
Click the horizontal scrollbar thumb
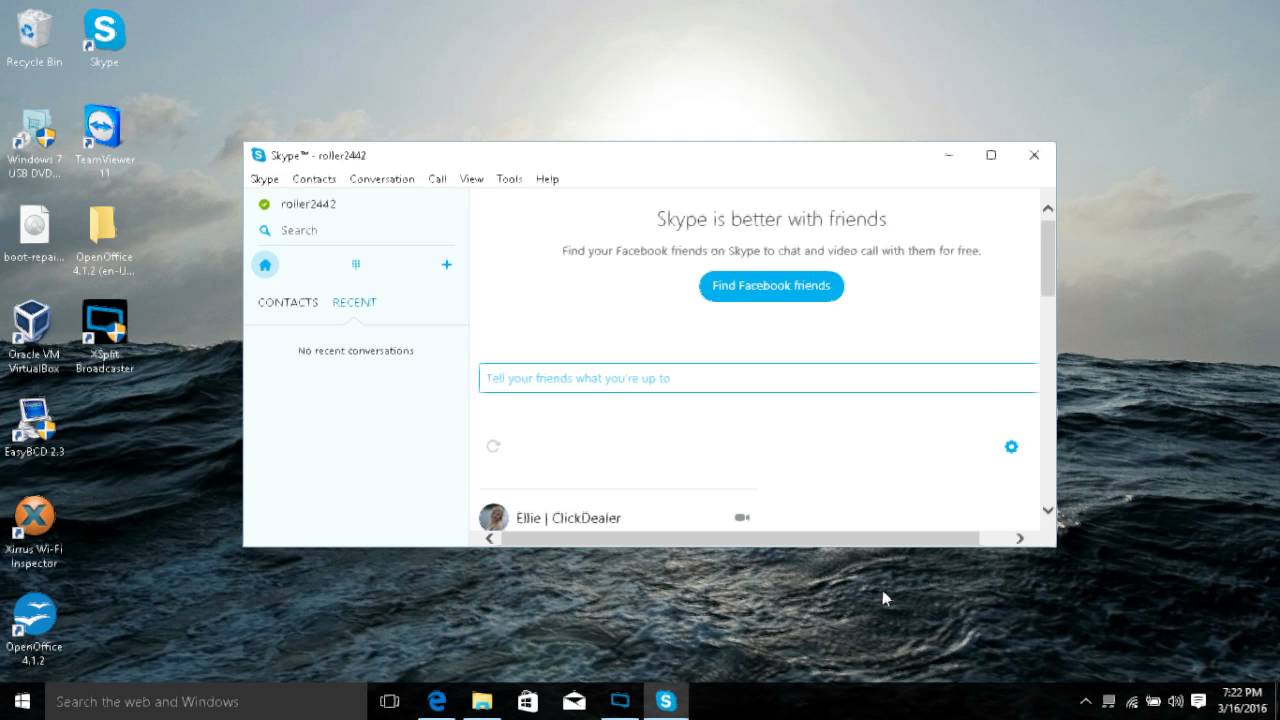(x=739, y=538)
